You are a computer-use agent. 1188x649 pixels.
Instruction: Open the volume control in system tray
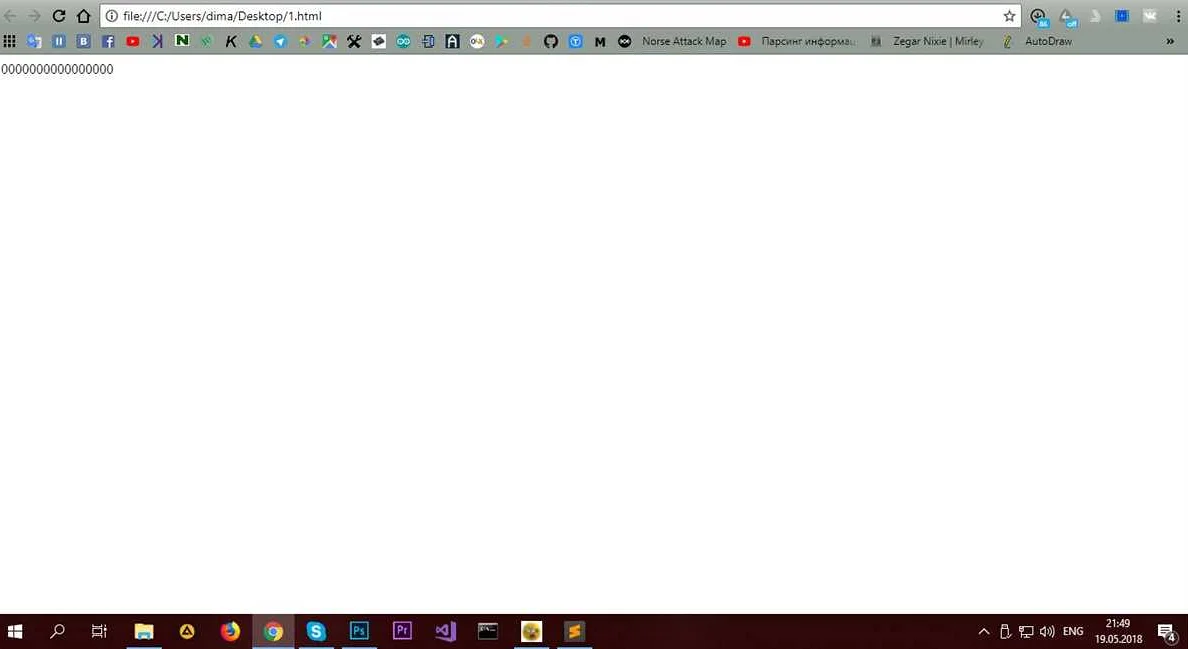[1047, 632]
